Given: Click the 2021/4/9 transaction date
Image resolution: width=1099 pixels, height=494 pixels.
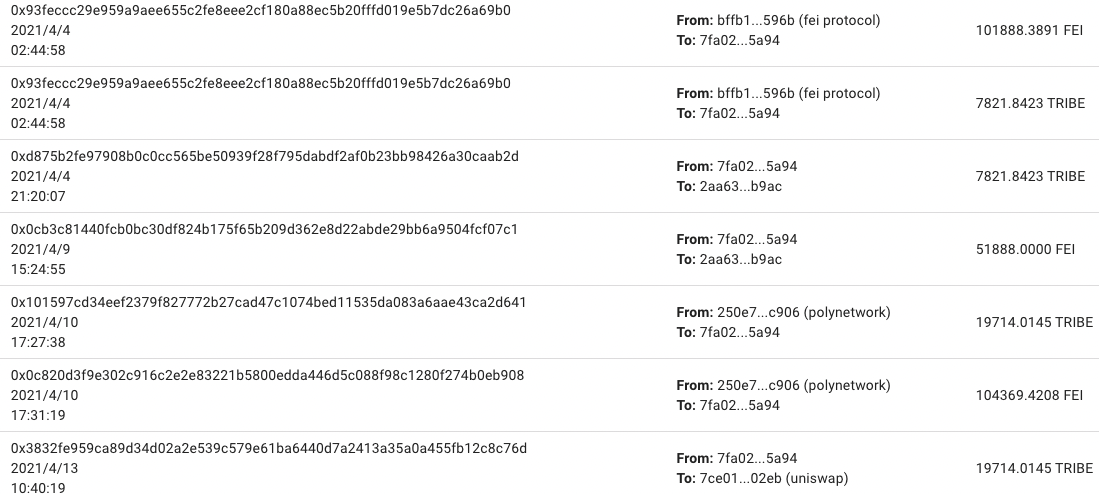Looking at the screenshot, I should click(x=36, y=249).
